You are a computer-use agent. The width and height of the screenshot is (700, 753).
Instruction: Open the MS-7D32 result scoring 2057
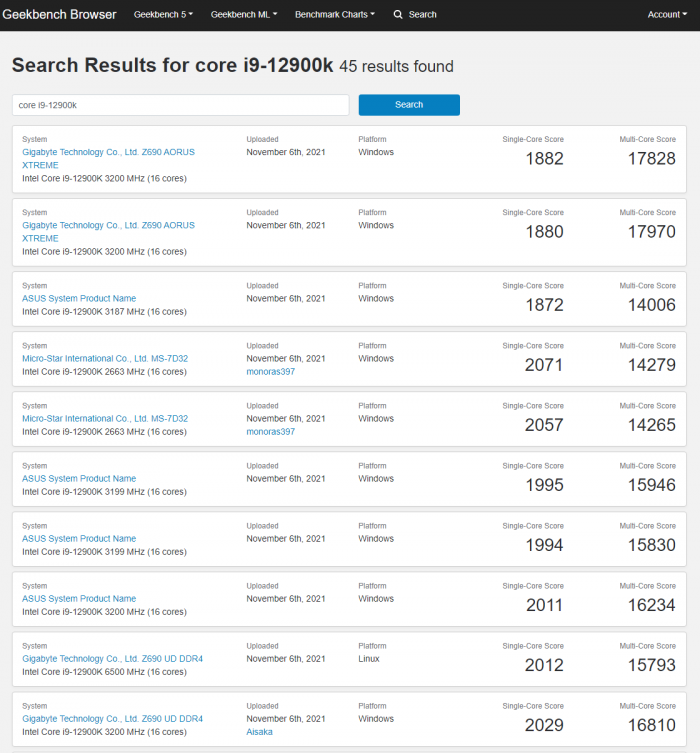105,418
